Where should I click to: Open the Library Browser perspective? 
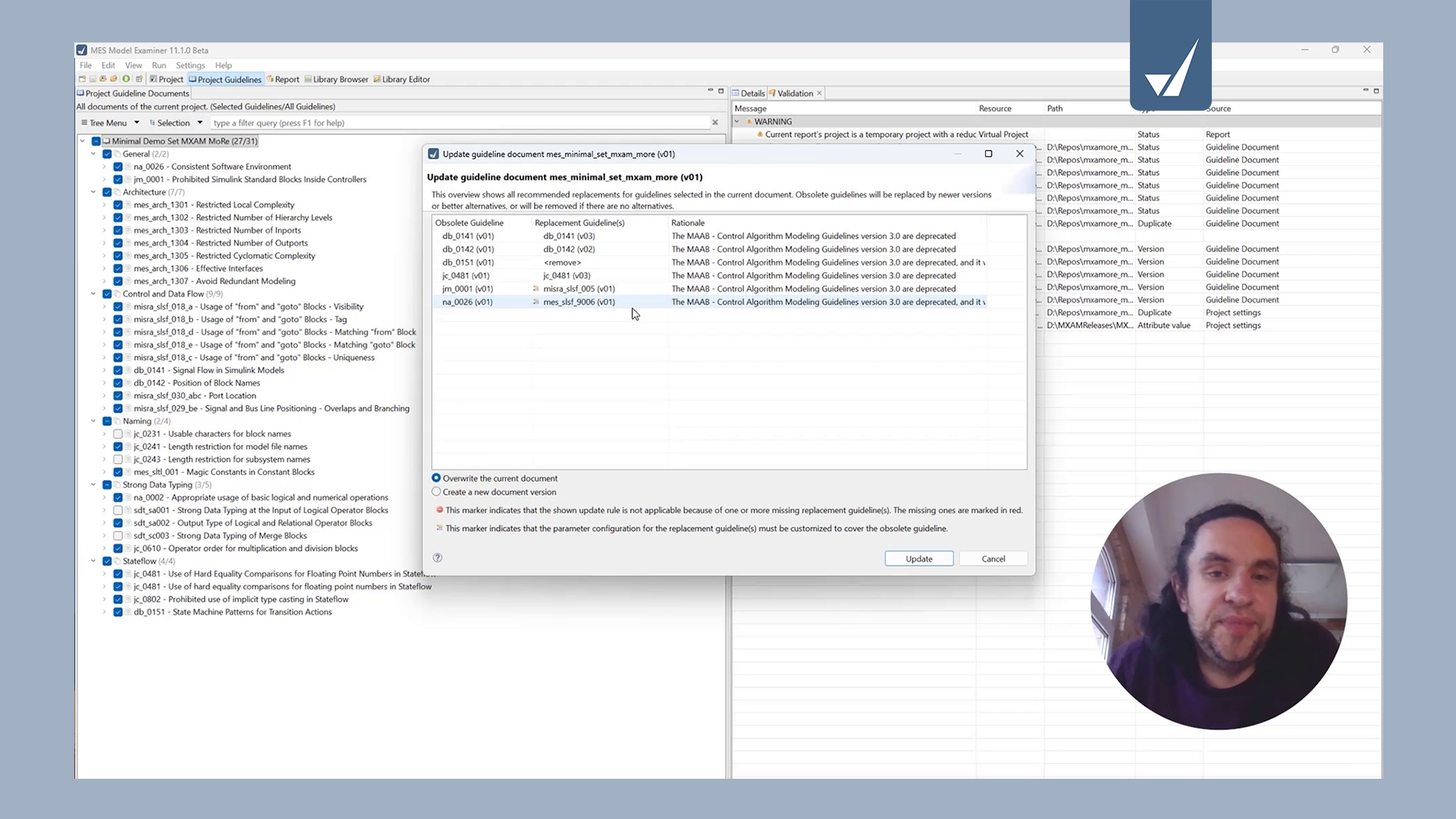pos(337,79)
